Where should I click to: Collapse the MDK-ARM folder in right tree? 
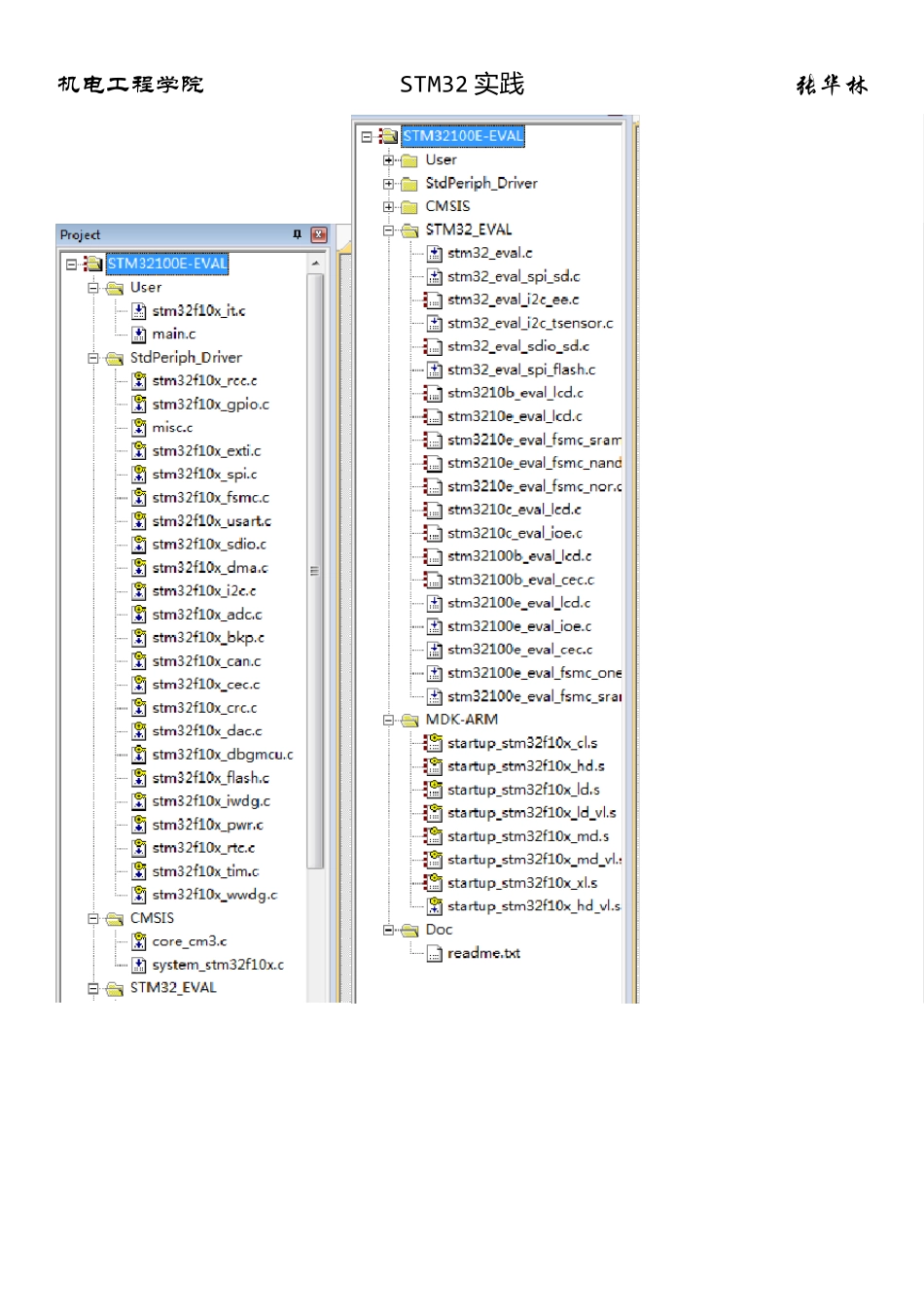tap(388, 720)
